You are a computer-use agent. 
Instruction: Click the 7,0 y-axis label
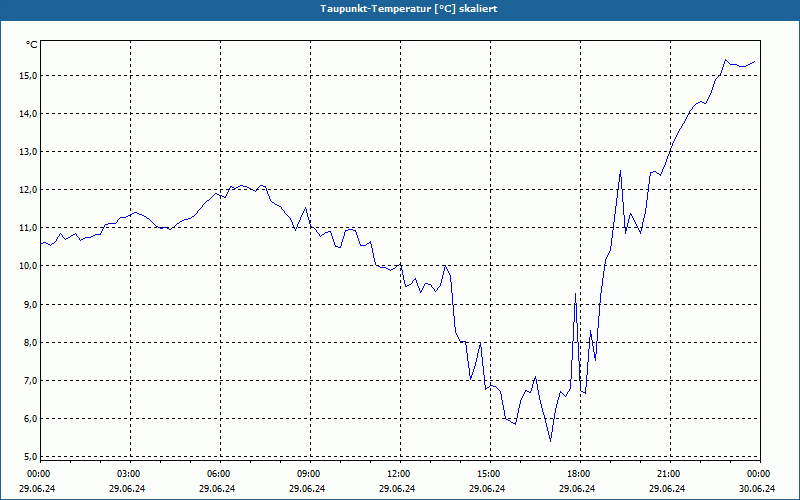pyautogui.click(x=30, y=380)
